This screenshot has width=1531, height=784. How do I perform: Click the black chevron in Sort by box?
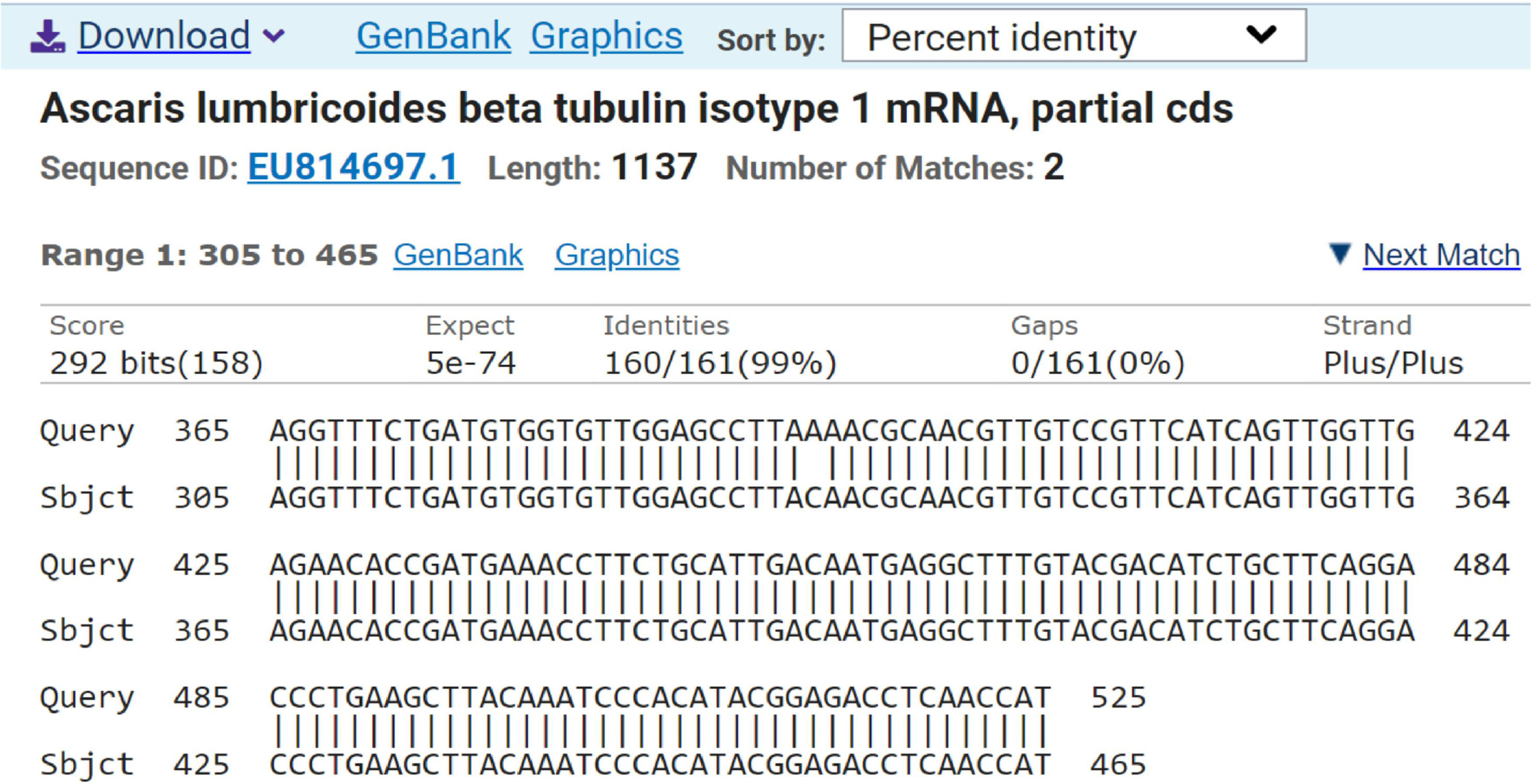click(x=1261, y=34)
